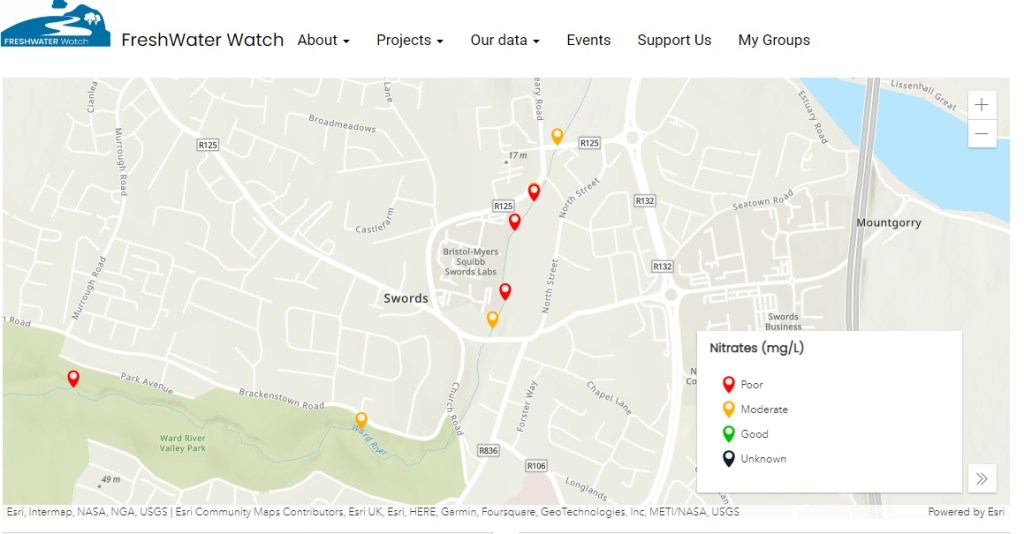Select orange marker near Ward River label

(361, 420)
